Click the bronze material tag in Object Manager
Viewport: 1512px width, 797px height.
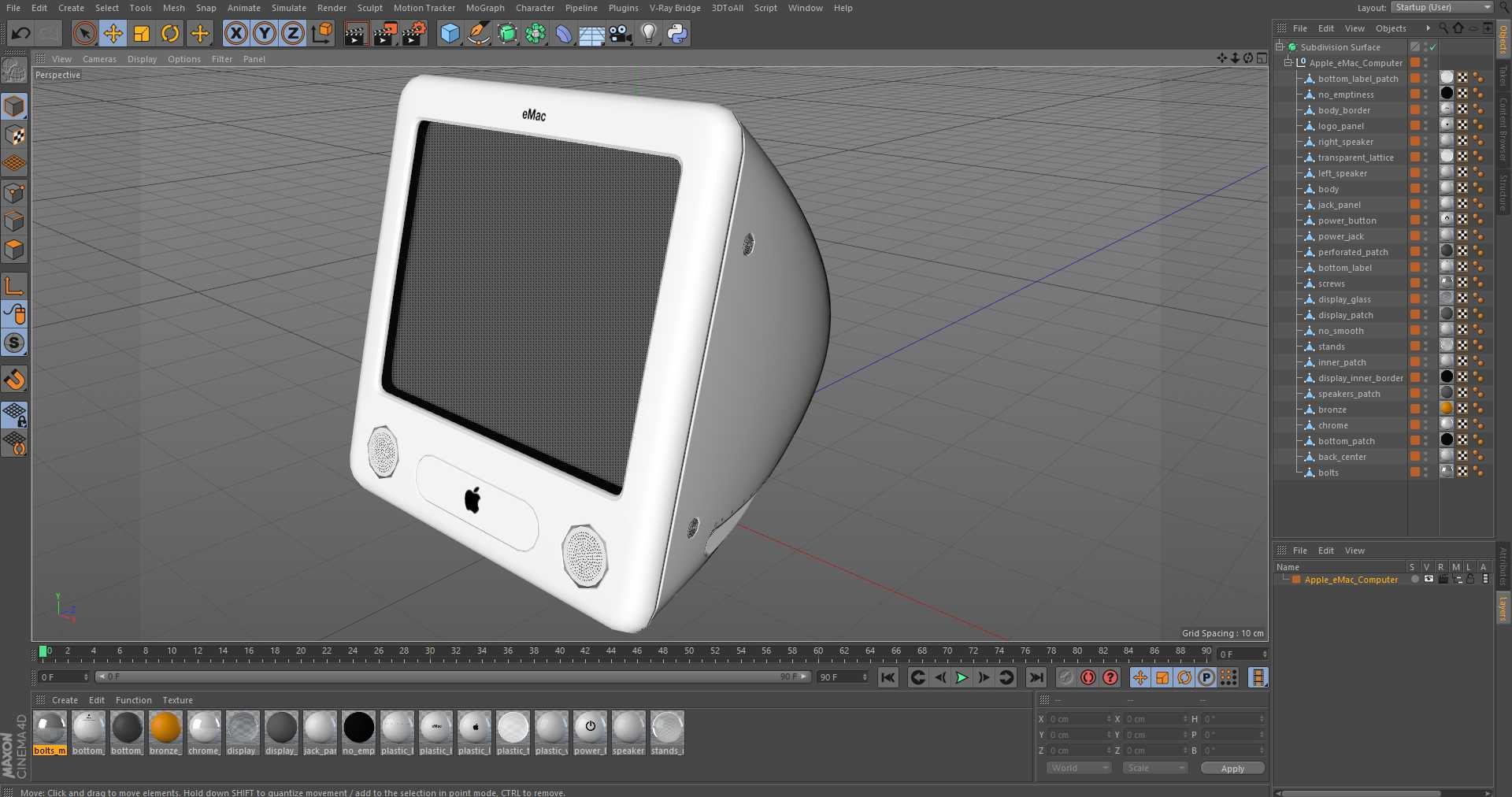click(1447, 408)
